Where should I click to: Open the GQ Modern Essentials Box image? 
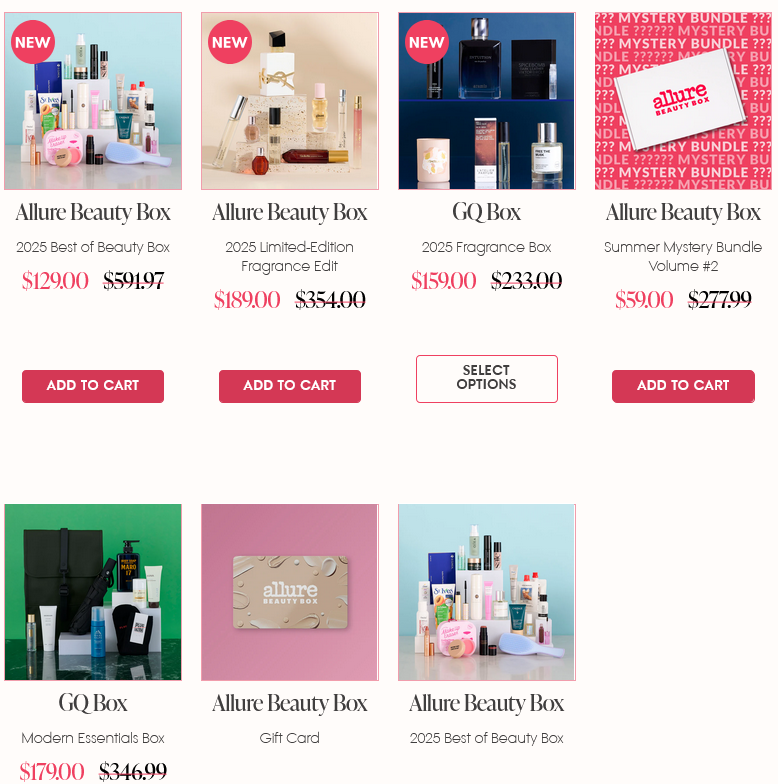tap(93, 592)
